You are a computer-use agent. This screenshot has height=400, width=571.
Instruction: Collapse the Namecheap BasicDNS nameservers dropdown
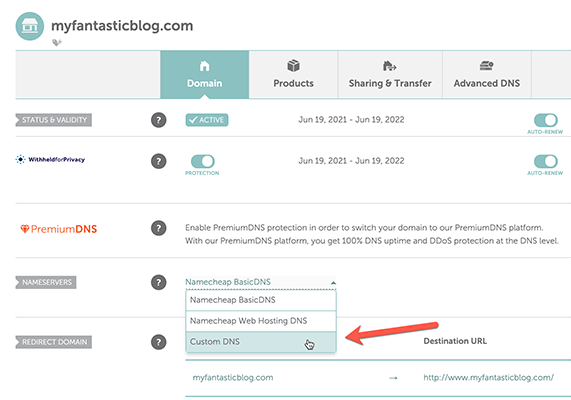[261, 282]
